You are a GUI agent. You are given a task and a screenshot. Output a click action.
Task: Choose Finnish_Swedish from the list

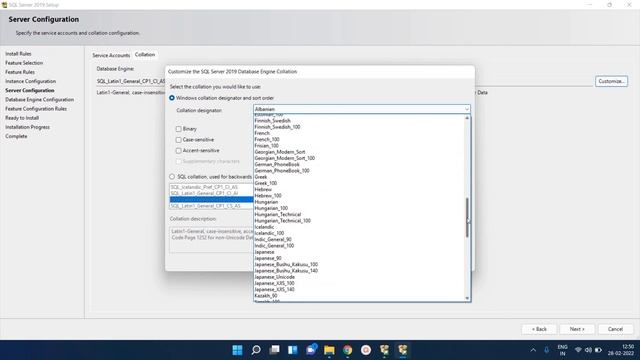pyautogui.click(x=273, y=120)
